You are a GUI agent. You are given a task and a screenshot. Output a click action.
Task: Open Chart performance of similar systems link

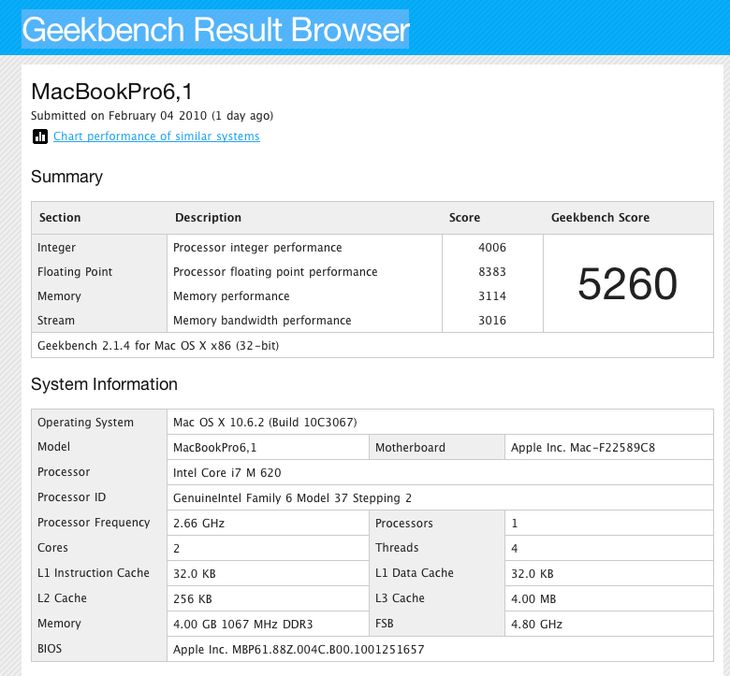156,136
